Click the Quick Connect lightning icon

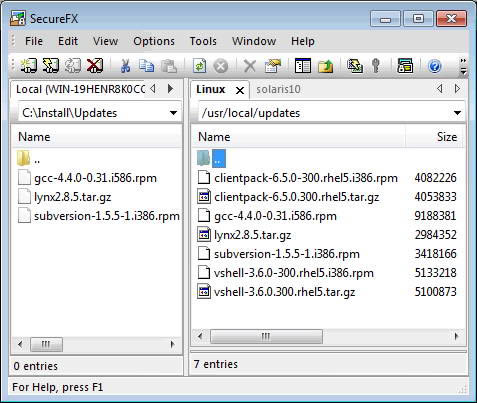click(x=51, y=65)
